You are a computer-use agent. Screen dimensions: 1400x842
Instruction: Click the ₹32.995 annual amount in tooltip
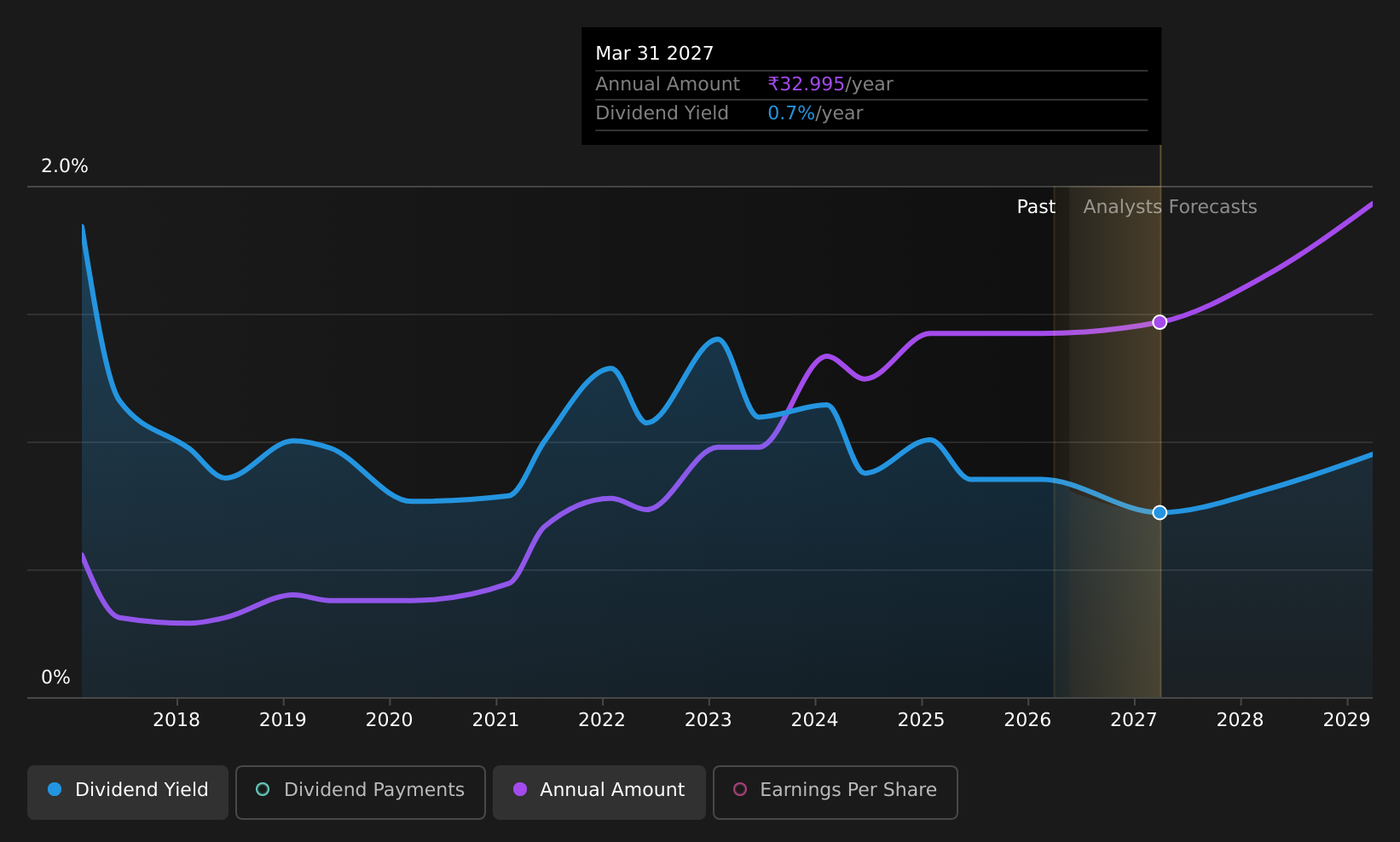point(806,84)
